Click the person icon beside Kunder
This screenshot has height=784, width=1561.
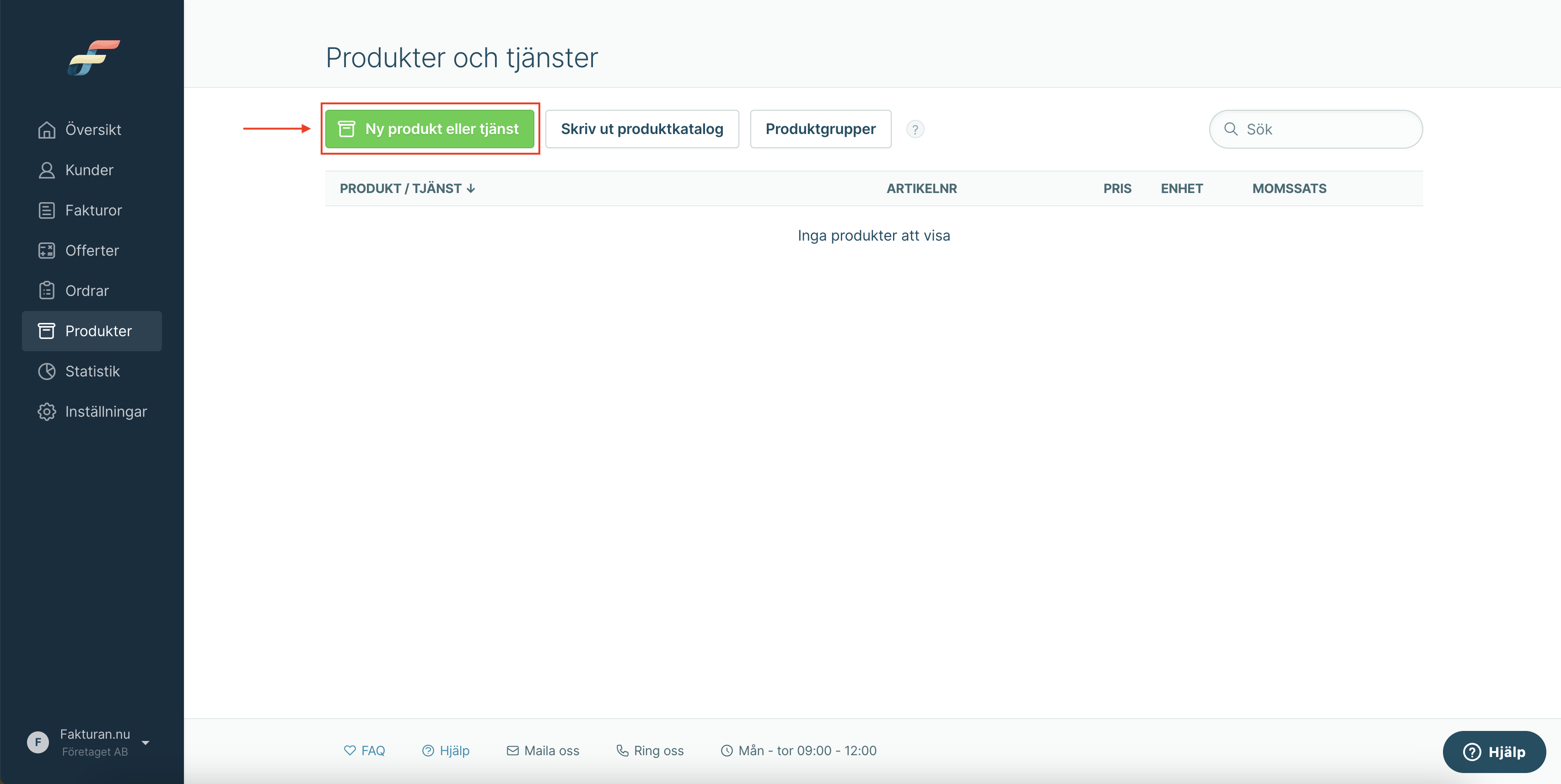point(47,170)
